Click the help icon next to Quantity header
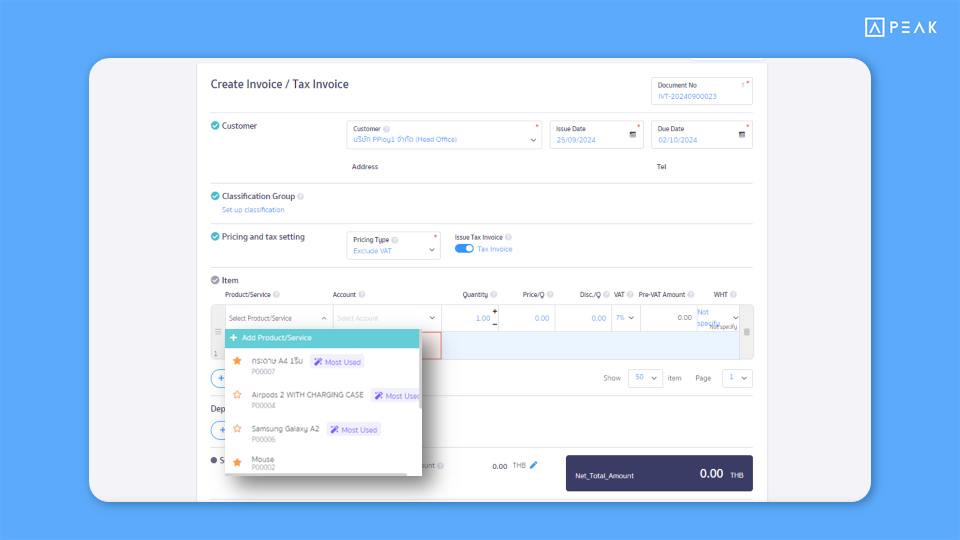960x540 pixels. click(x=494, y=294)
